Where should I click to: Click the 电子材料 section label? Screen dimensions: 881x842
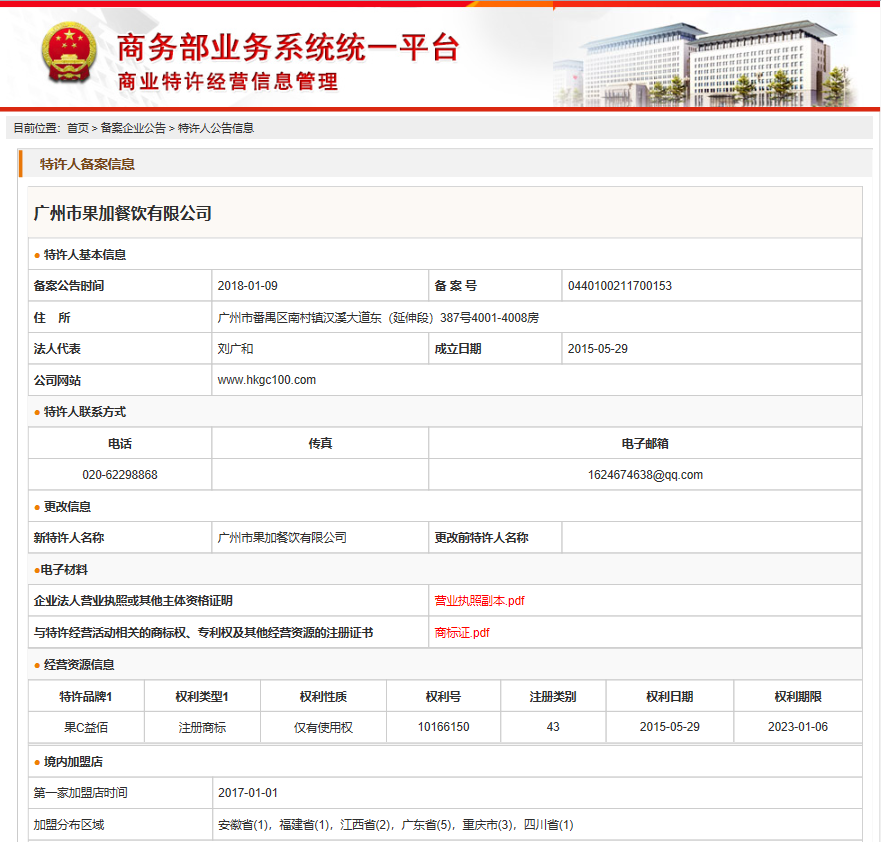click(64, 570)
